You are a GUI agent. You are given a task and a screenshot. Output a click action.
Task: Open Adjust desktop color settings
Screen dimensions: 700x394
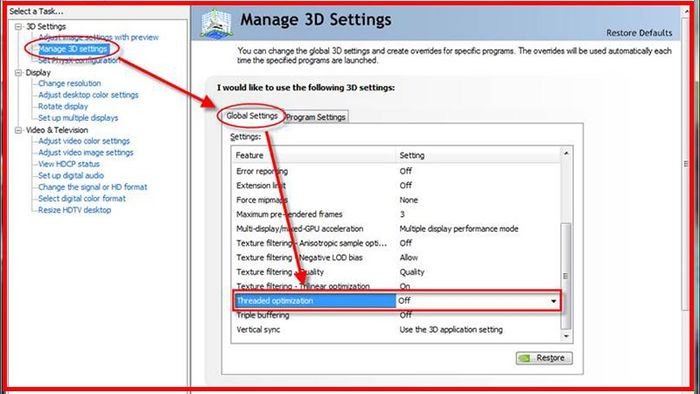(88, 95)
